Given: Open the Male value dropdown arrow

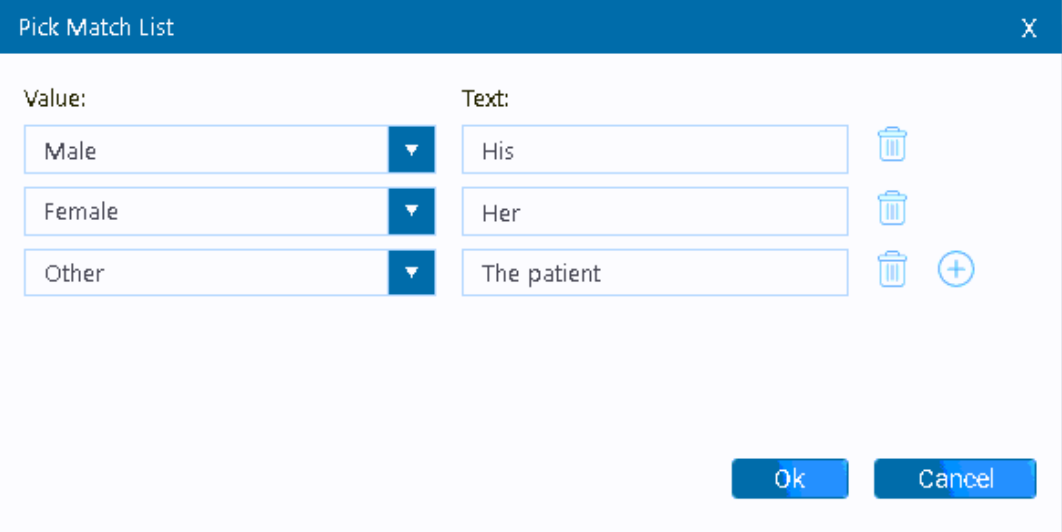Looking at the screenshot, I should point(411,151).
